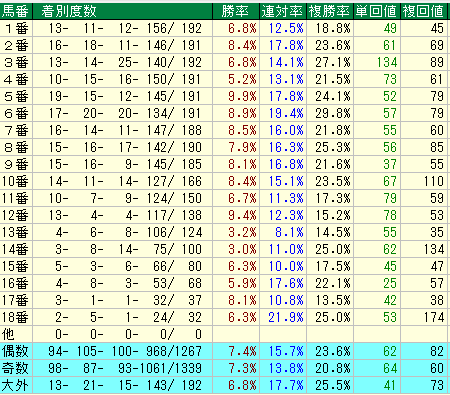Select the 14番 row label
Image resolution: width=450 pixels, height=395 pixels.
(x=15, y=249)
